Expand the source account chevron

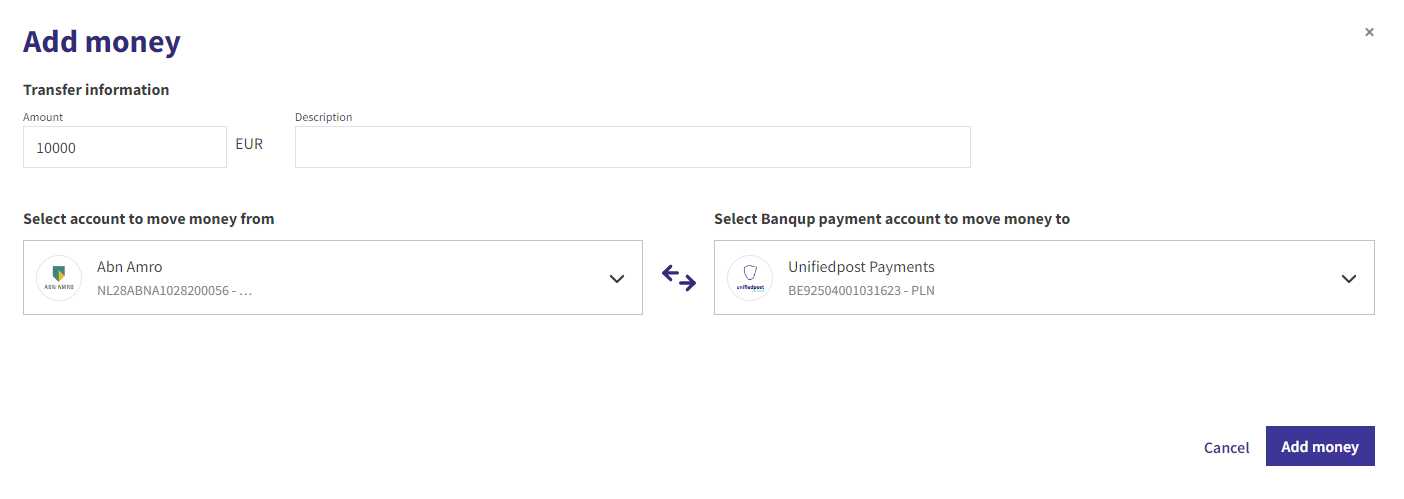[x=617, y=279]
